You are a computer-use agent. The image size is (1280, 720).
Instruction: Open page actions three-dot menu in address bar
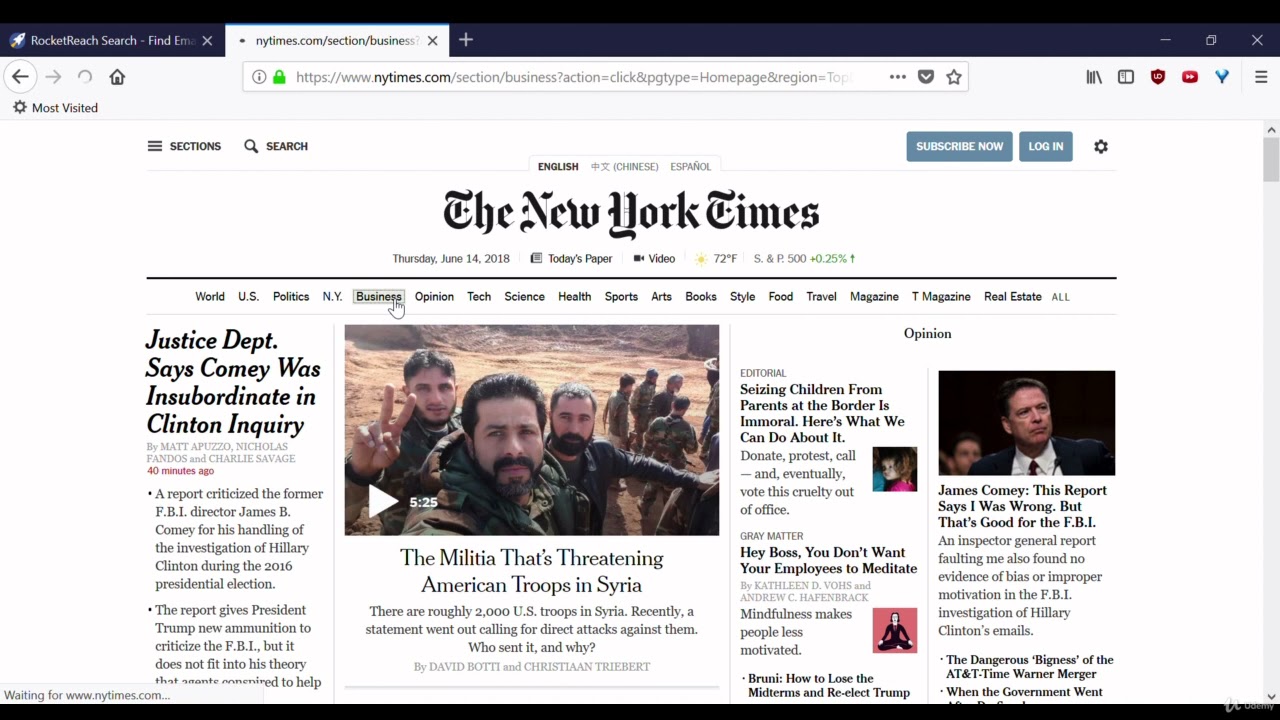[898, 77]
